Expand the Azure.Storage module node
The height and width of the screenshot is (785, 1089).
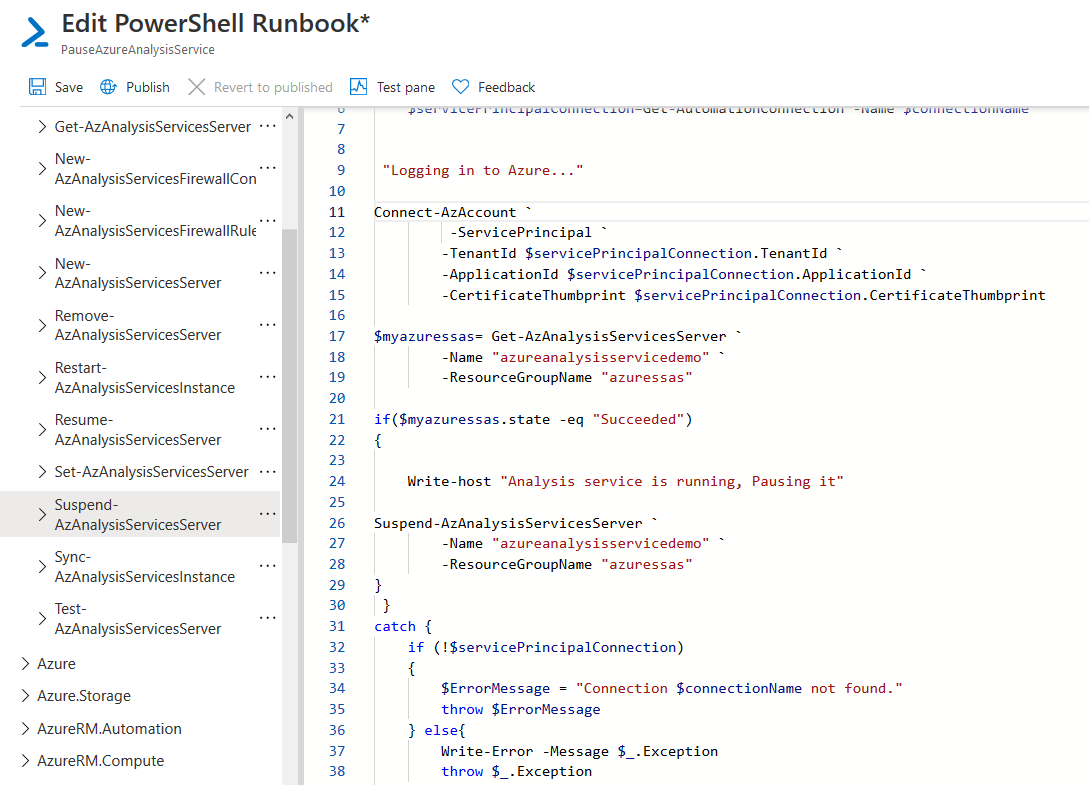26,695
